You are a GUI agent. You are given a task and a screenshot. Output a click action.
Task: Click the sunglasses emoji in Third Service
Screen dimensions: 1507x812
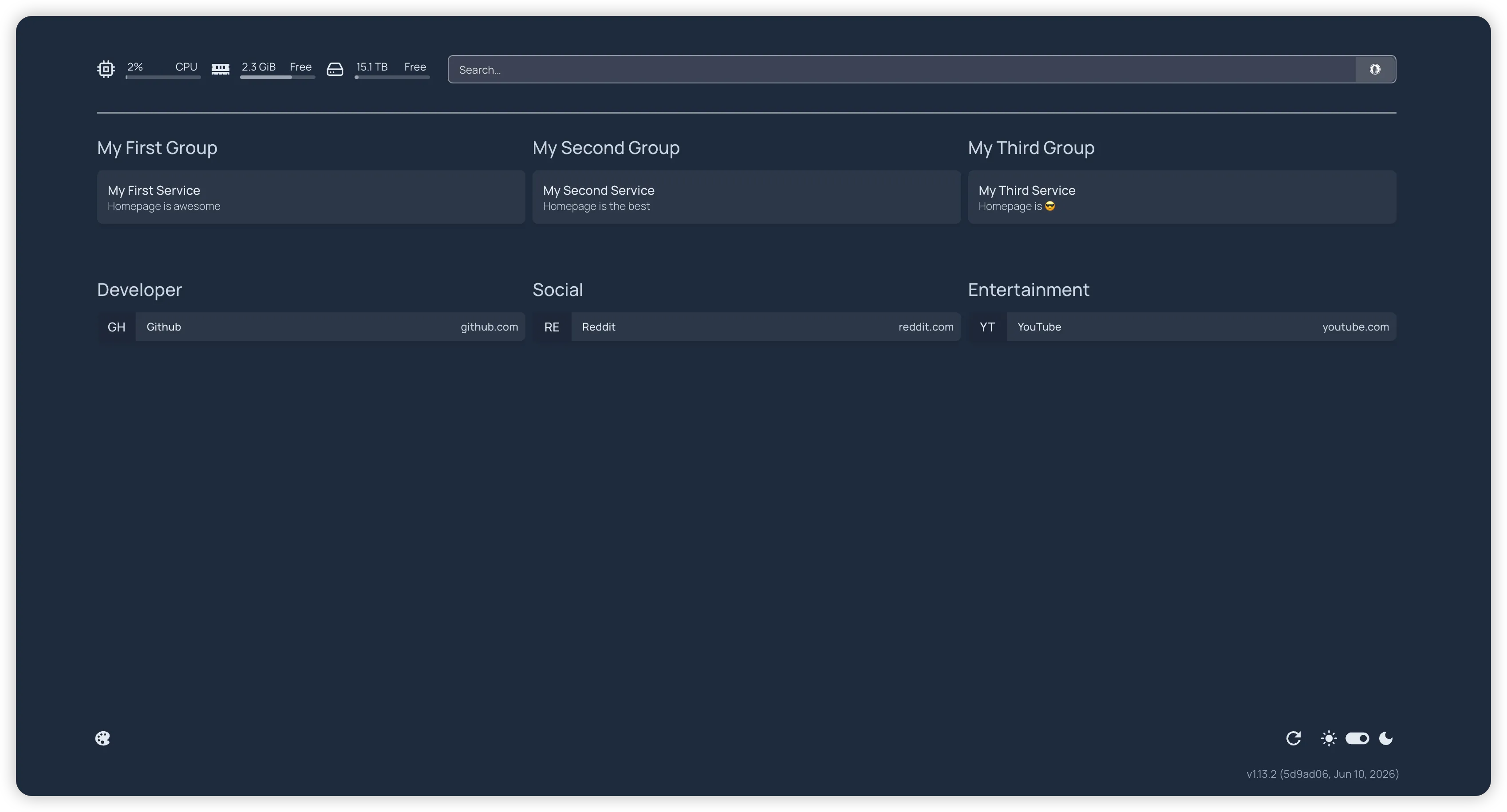(x=1050, y=206)
